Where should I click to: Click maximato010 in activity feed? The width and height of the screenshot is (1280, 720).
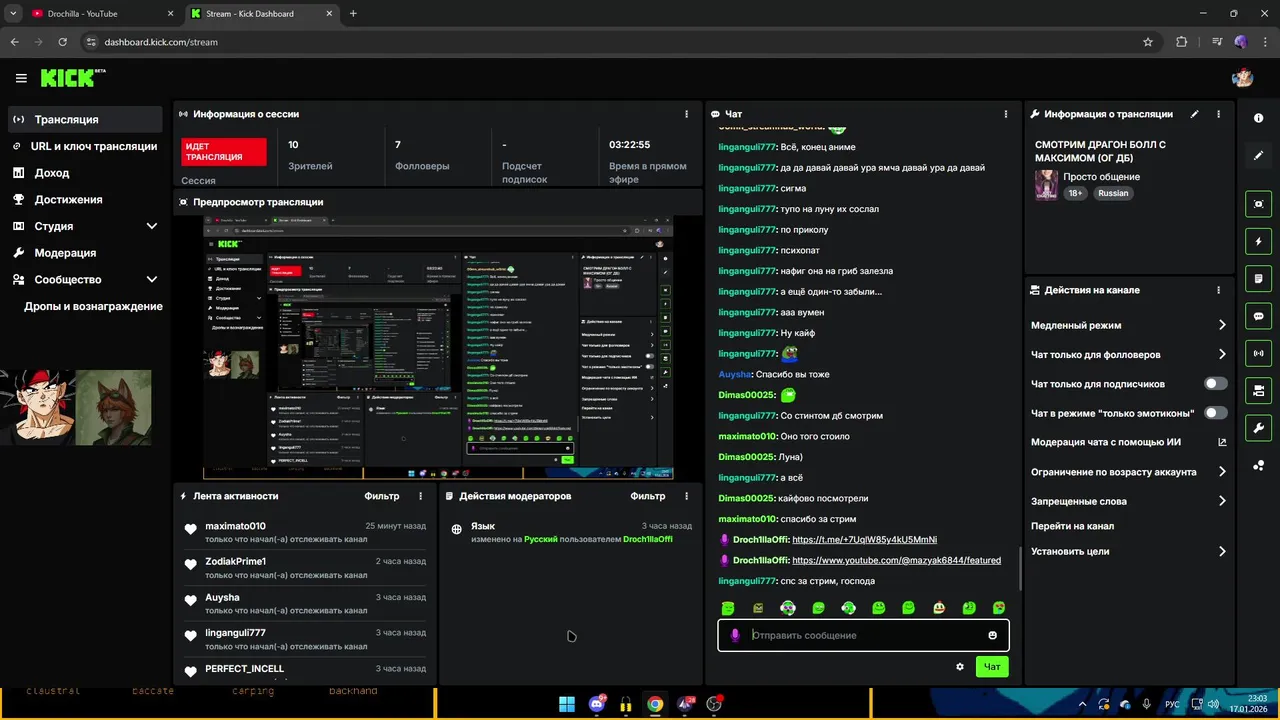pyautogui.click(x=235, y=526)
